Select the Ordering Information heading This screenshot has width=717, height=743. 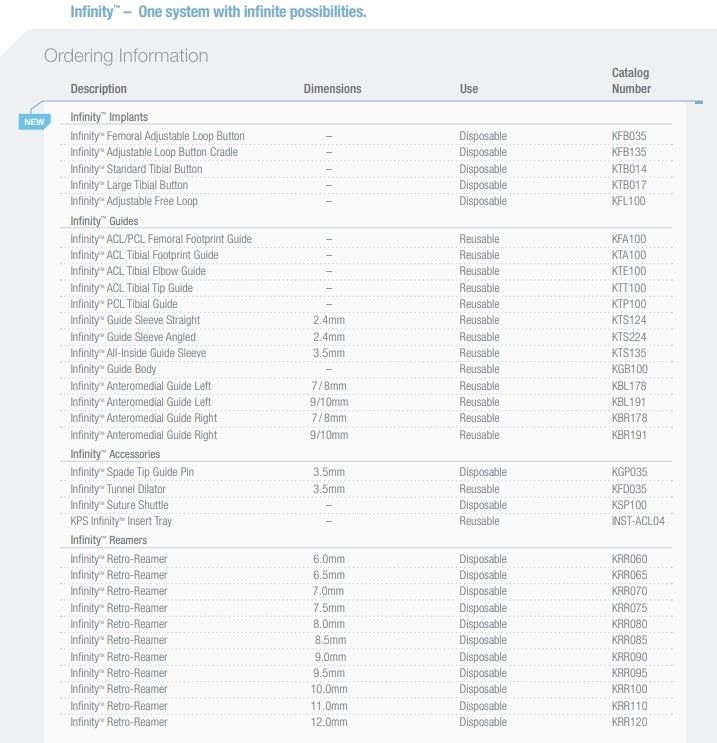click(x=126, y=56)
